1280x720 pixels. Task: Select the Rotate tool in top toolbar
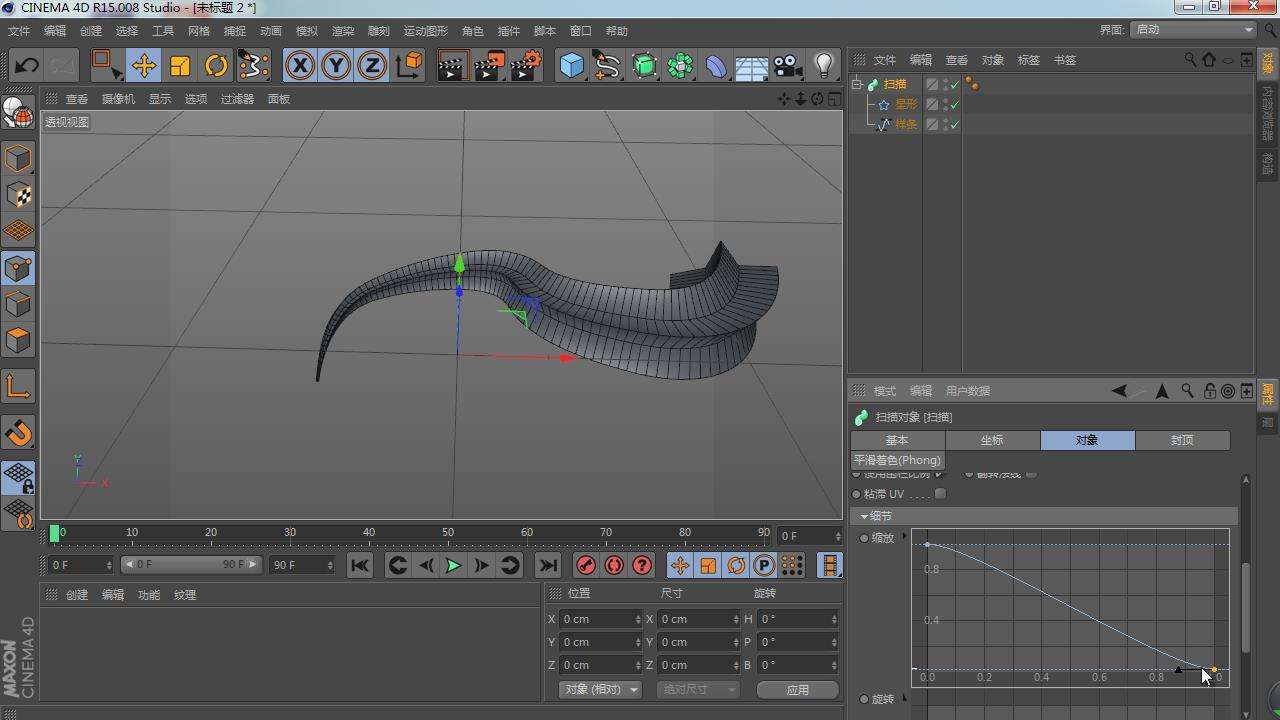coord(216,66)
